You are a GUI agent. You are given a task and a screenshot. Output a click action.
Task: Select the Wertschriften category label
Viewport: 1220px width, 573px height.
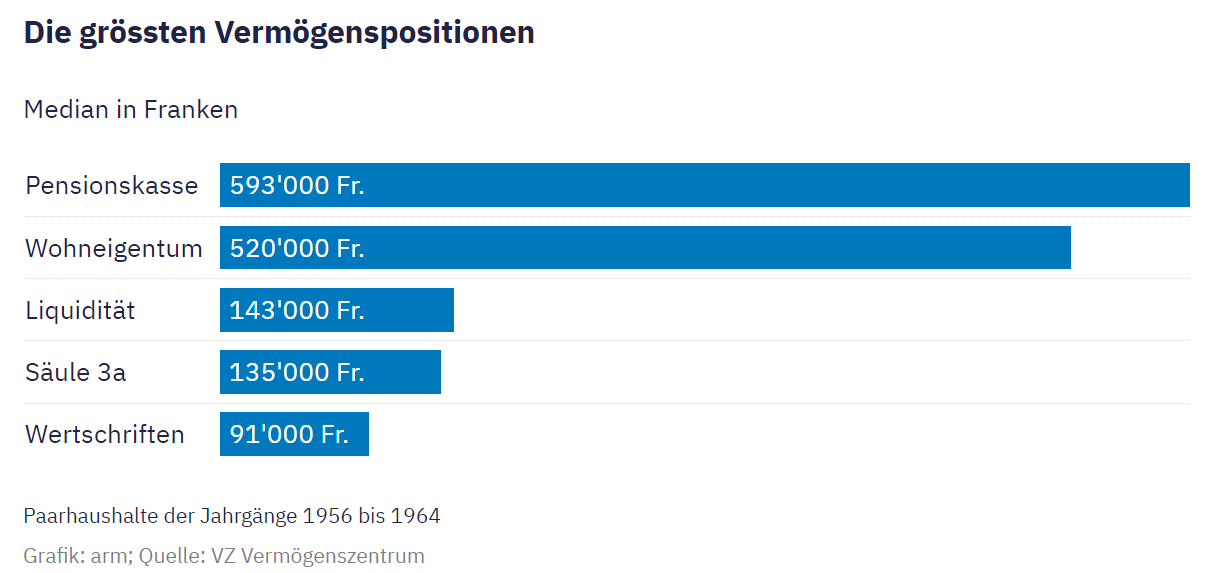[105, 434]
